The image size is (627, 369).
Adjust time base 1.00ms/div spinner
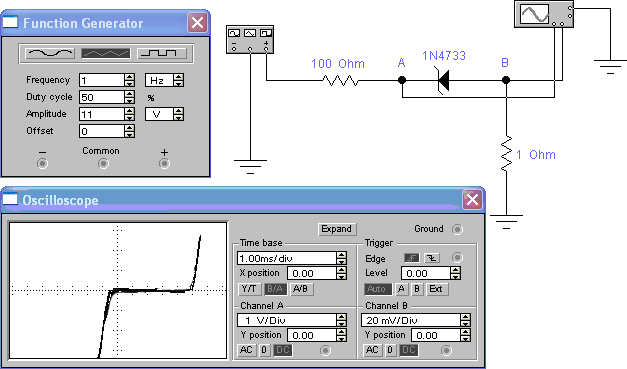(341, 258)
